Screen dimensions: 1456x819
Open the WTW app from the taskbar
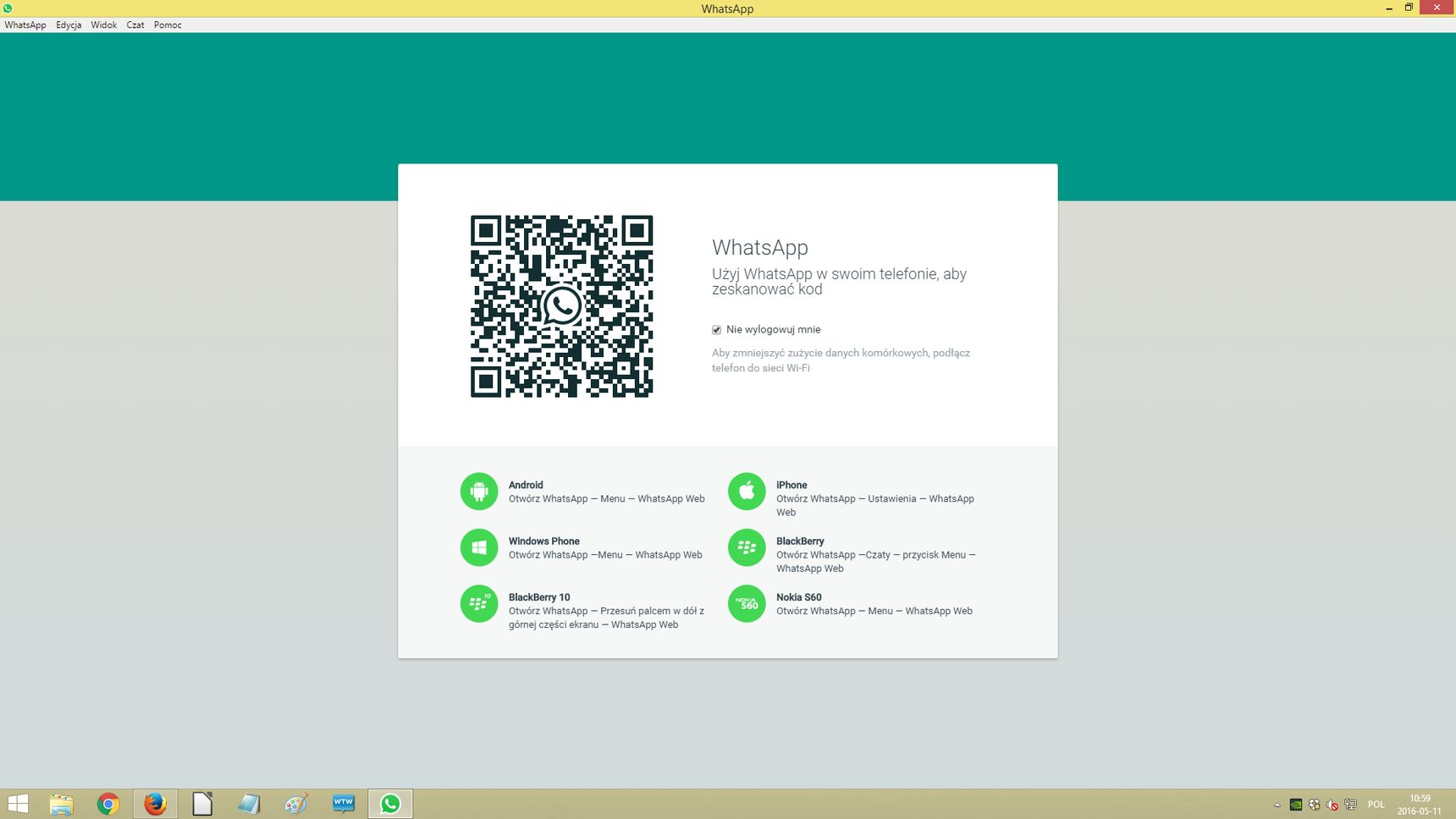tap(343, 804)
